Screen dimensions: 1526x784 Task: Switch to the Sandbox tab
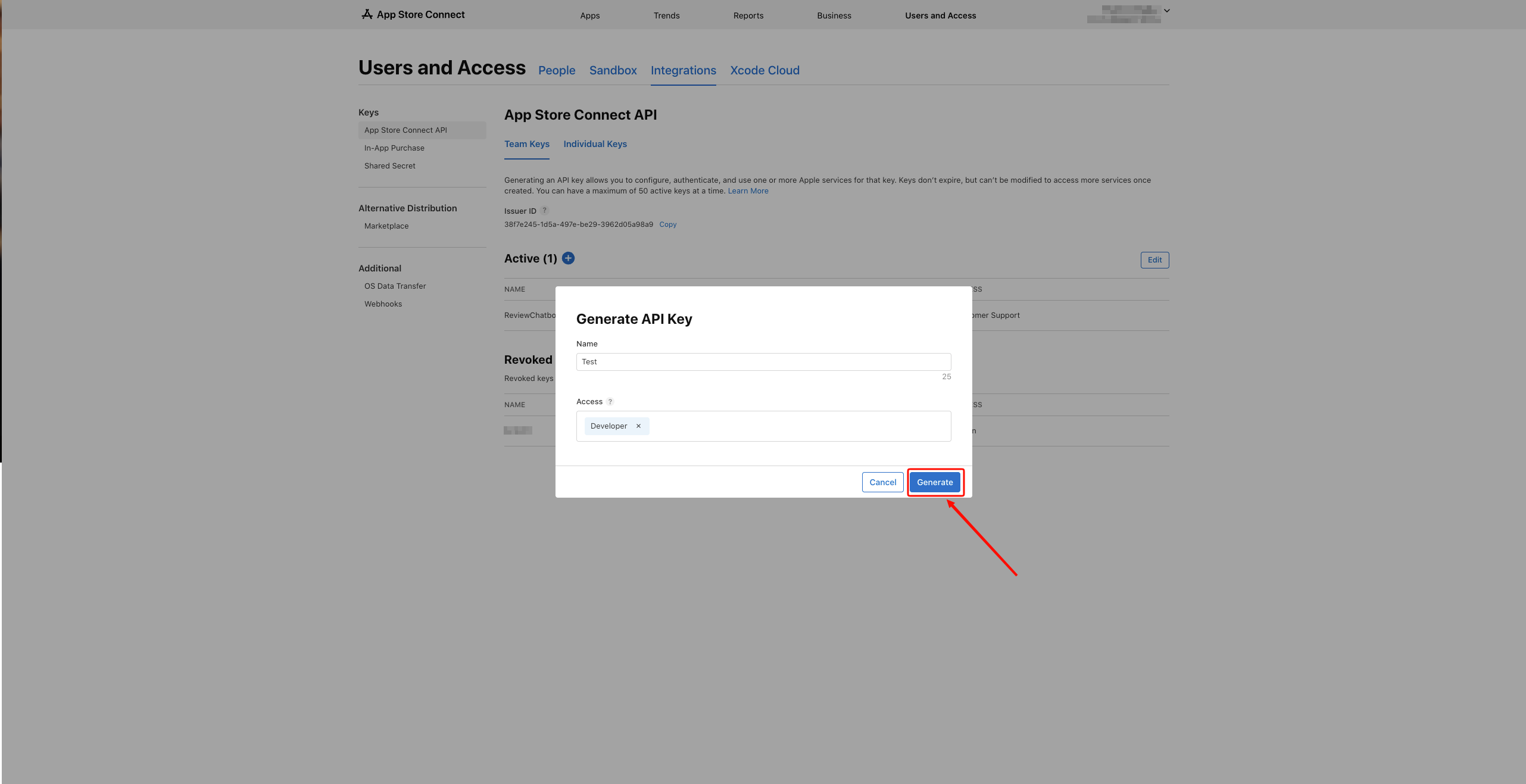pyautogui.click(x=613, y=70)
